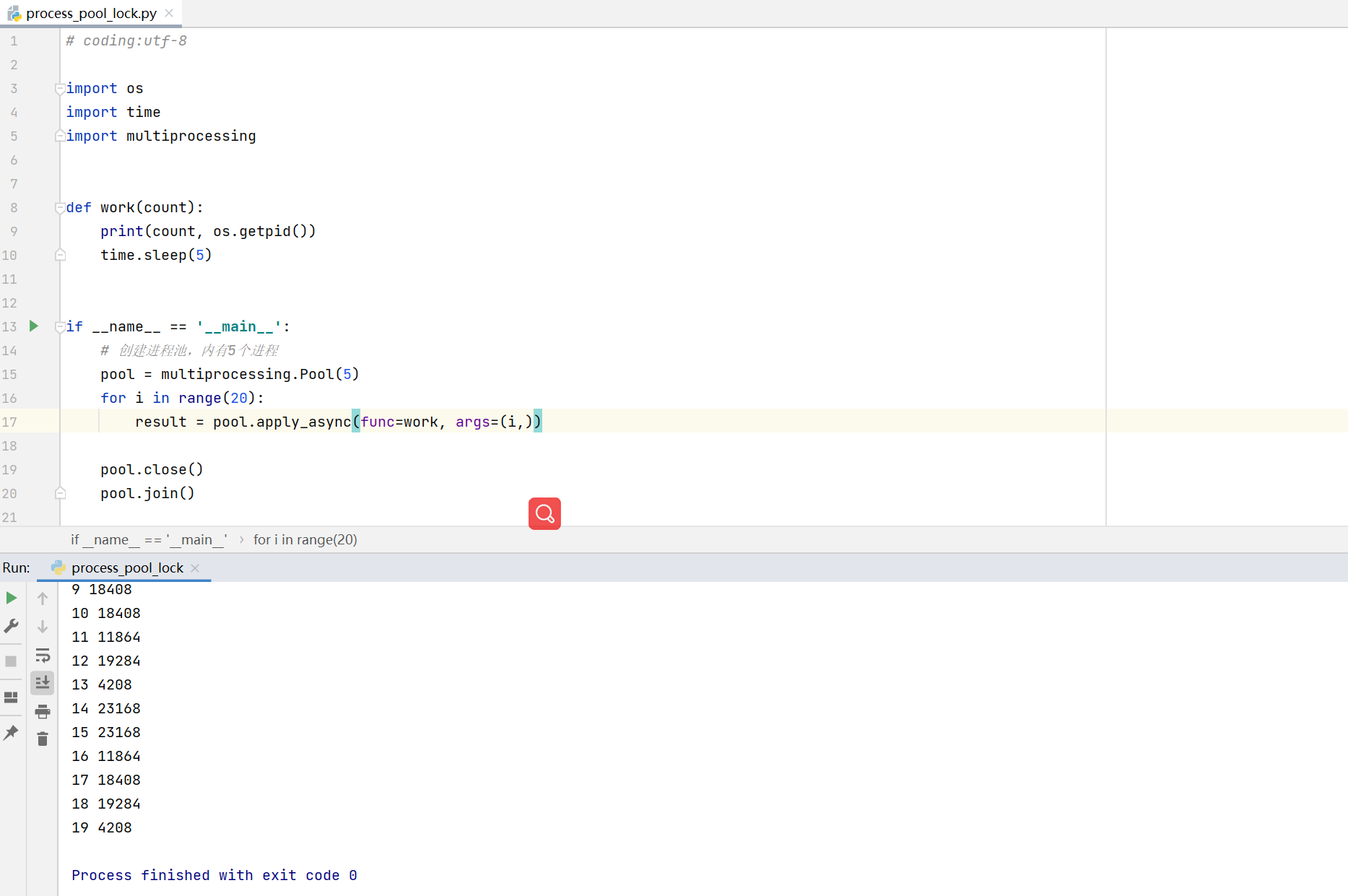Pin the run tab with pin icon
The height and width of the screenshot is (896, 1348).
[x=11, y=733]
